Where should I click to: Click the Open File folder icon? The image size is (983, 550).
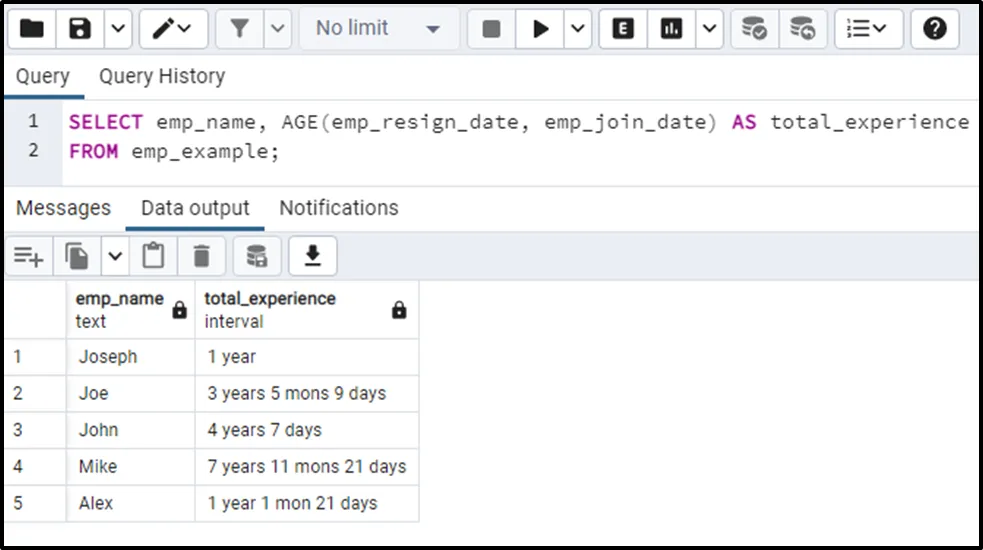[32, 29]
